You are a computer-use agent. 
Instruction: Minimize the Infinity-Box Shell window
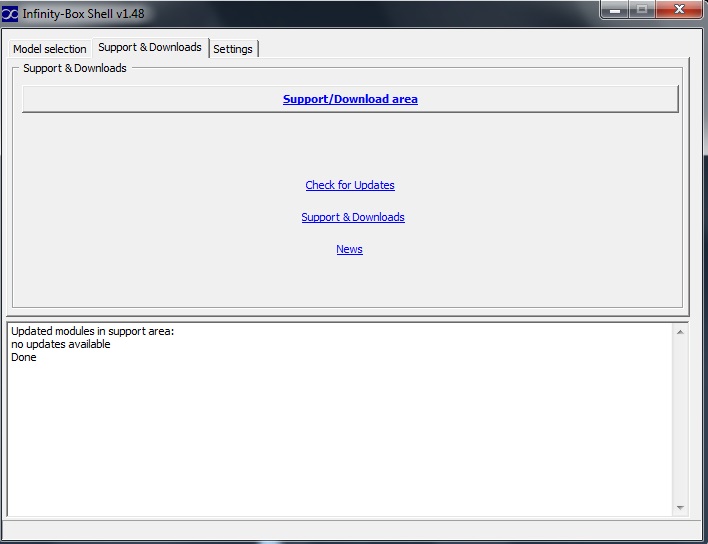pos(615,9)
